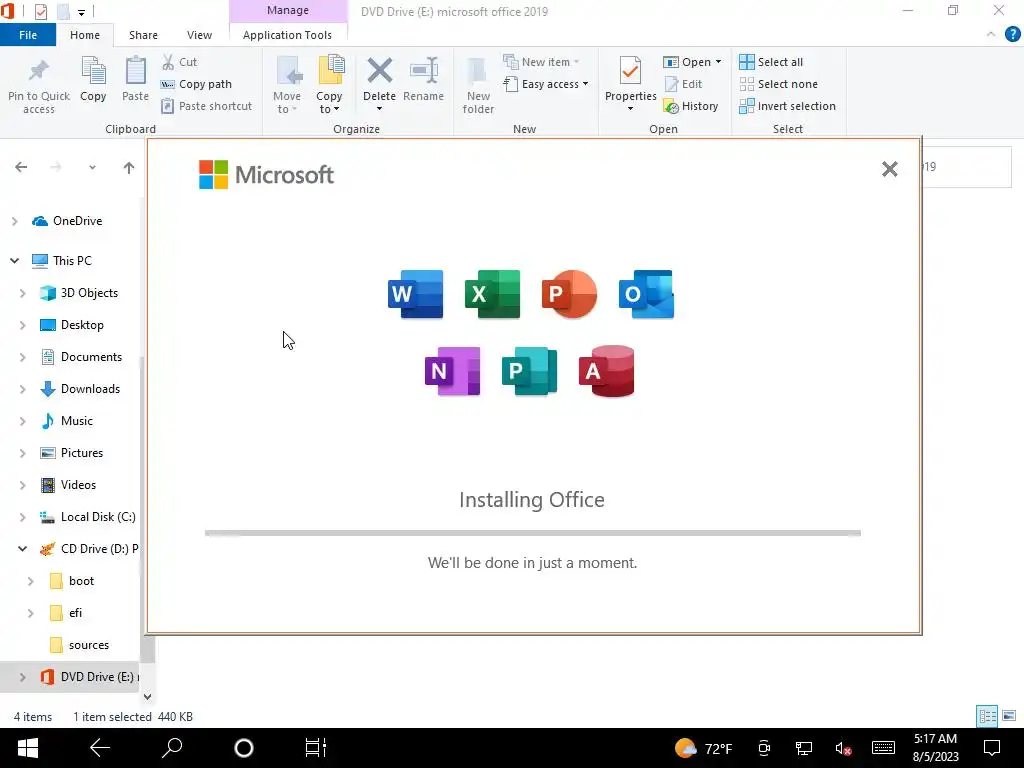Open the Application Tools tab
Screen dimensions: 1024x768
(287, 35)
